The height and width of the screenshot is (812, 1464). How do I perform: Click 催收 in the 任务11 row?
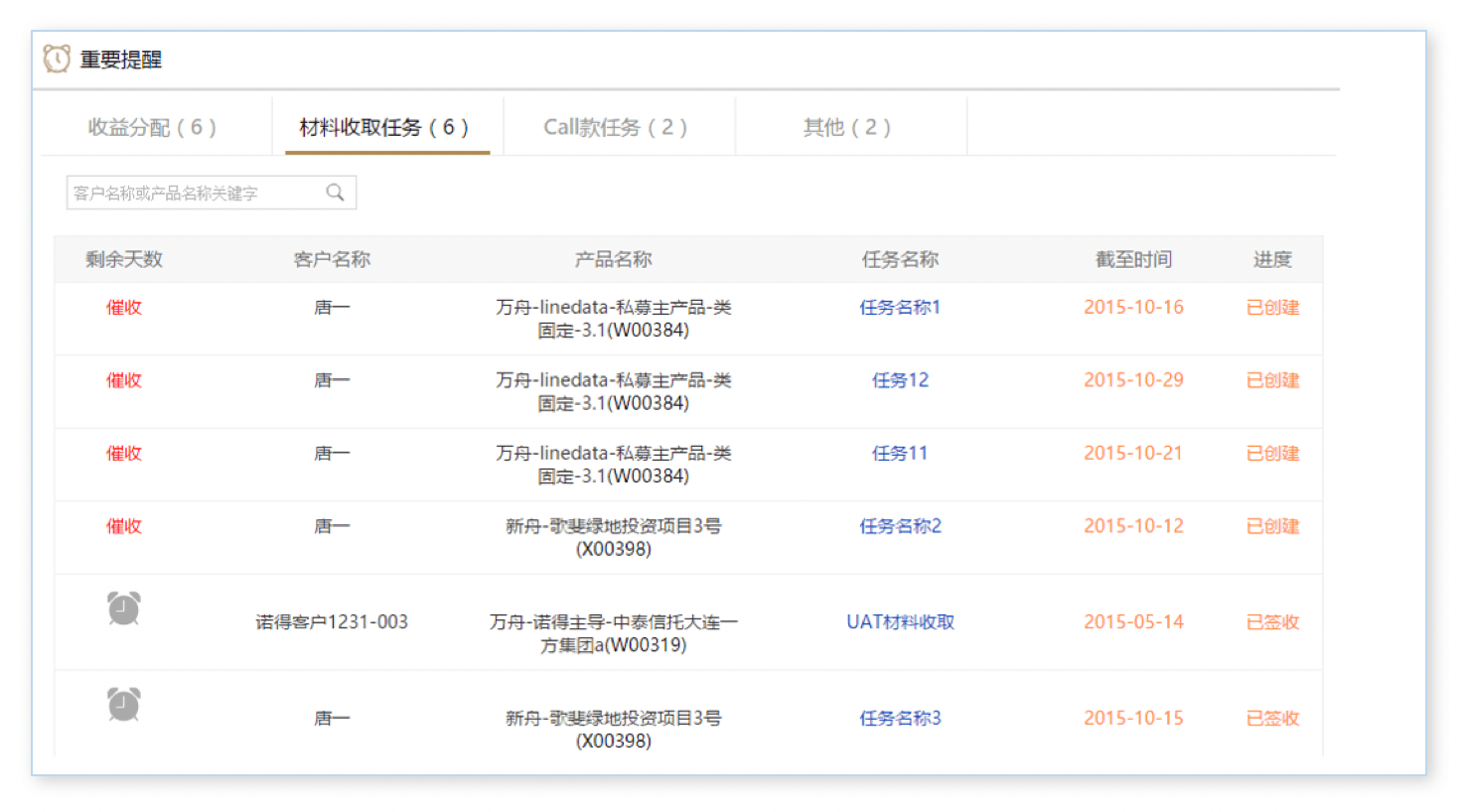[124, 454]
